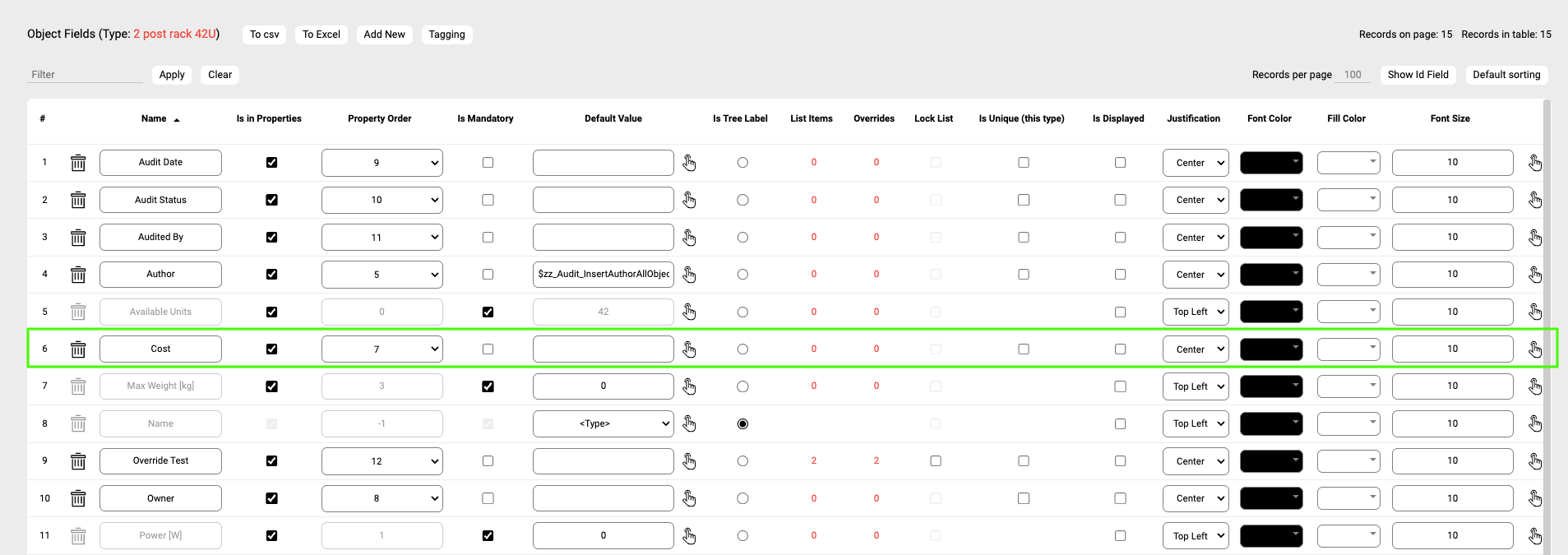The image size is (1568, 555).
Task: Open Font Color swatch for Audit Date
Action: (1270, 163)
